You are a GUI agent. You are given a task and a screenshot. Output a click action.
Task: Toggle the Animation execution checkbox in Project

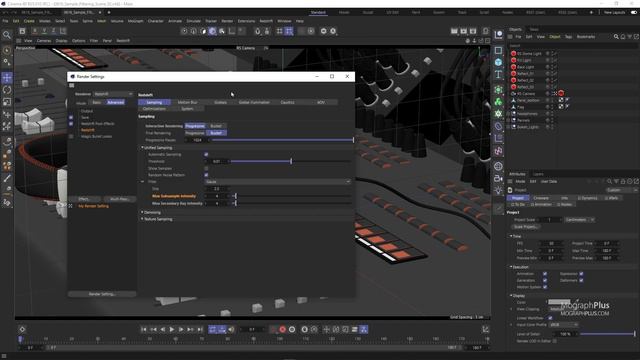[x=545, y=274]
